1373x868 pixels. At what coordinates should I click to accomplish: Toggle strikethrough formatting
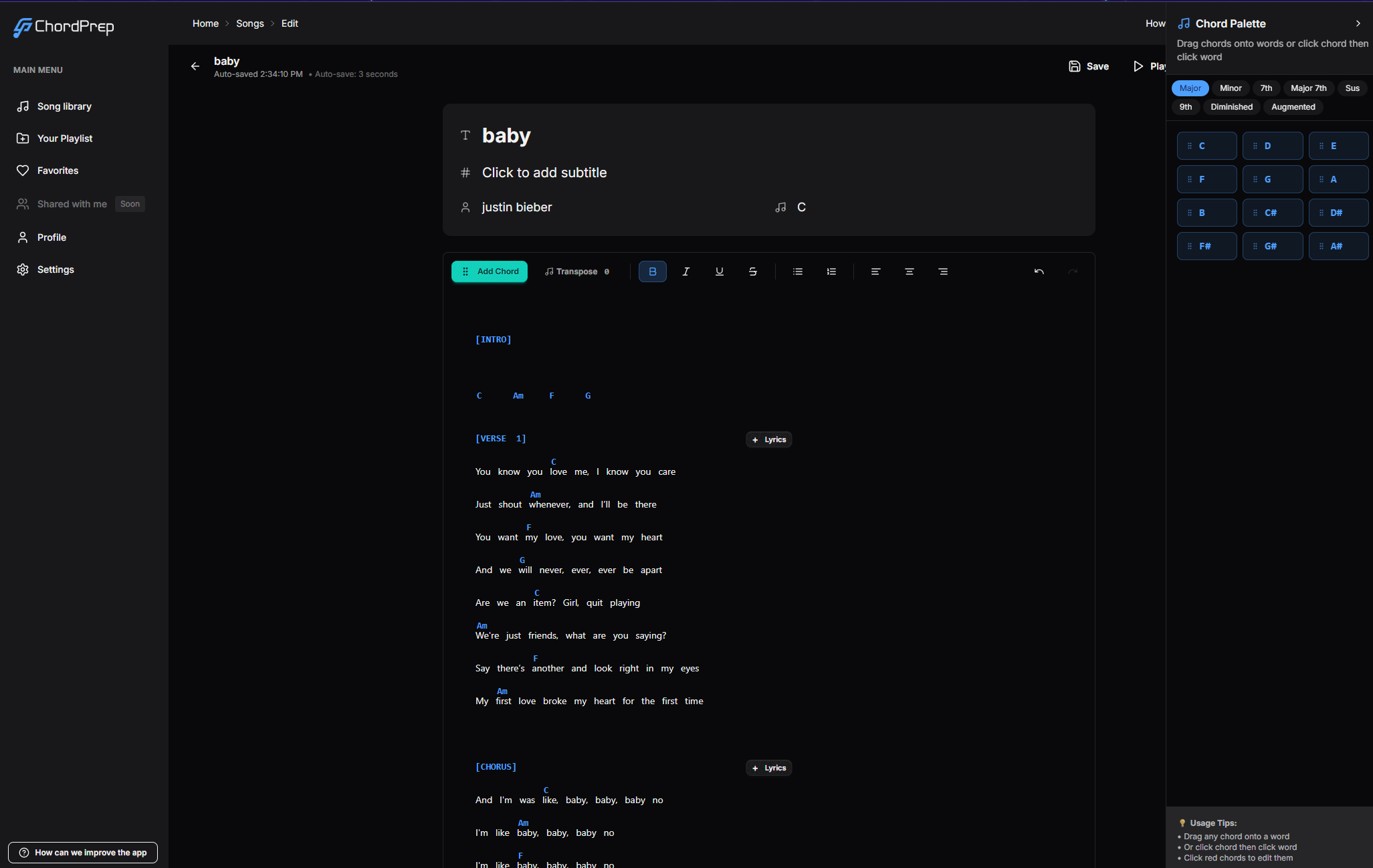753,272
